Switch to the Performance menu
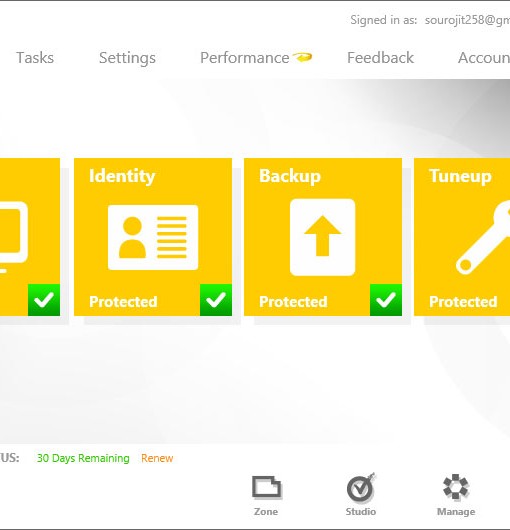Viewport: 510px width, 530px height. coord(245,58)
